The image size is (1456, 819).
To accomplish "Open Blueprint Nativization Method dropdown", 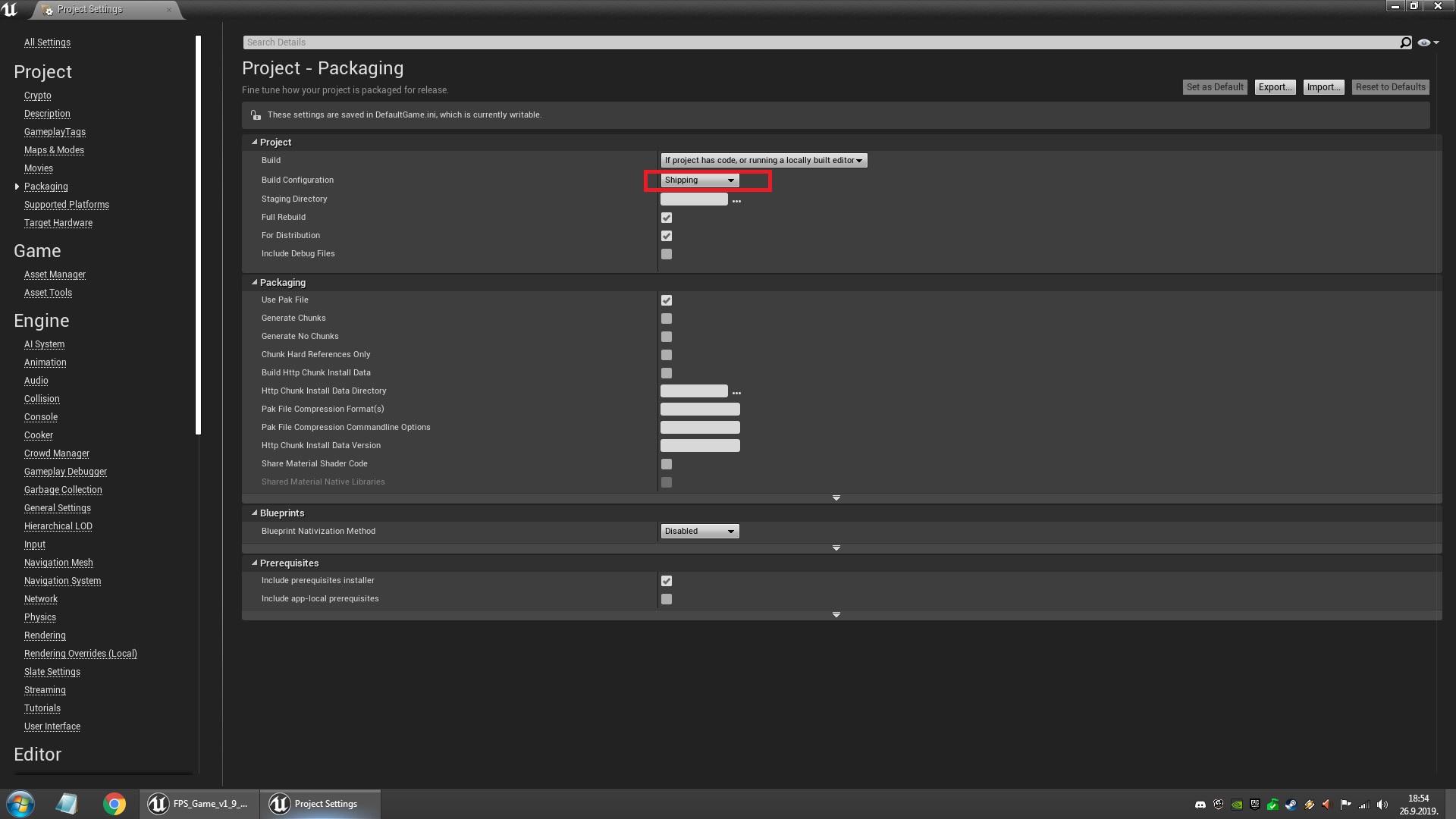I will (699, 532).
